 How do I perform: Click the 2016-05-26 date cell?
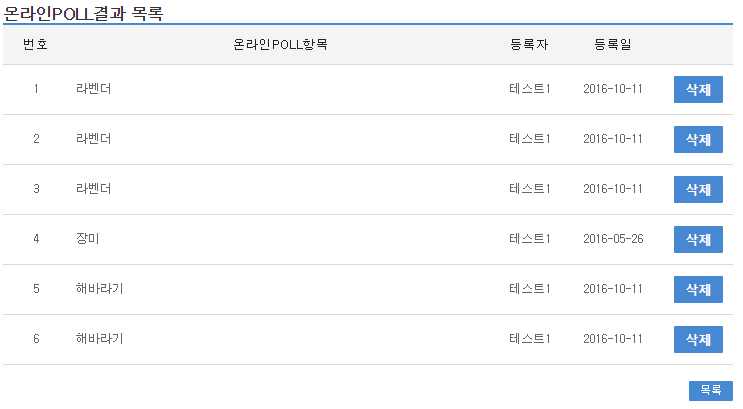tap(612, 239)
